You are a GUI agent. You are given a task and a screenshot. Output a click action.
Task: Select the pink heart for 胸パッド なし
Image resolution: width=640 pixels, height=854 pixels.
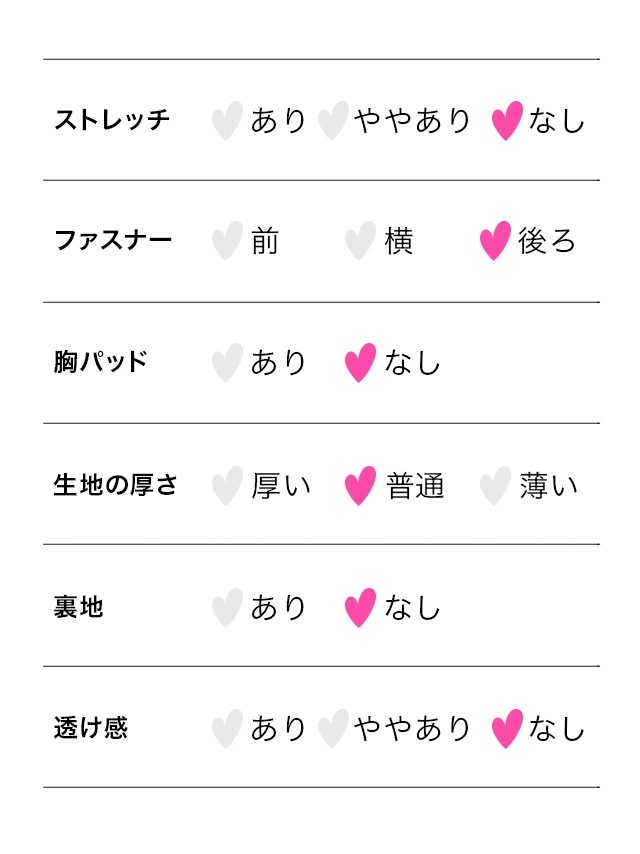pyautogui.click(x=360, y=363)
